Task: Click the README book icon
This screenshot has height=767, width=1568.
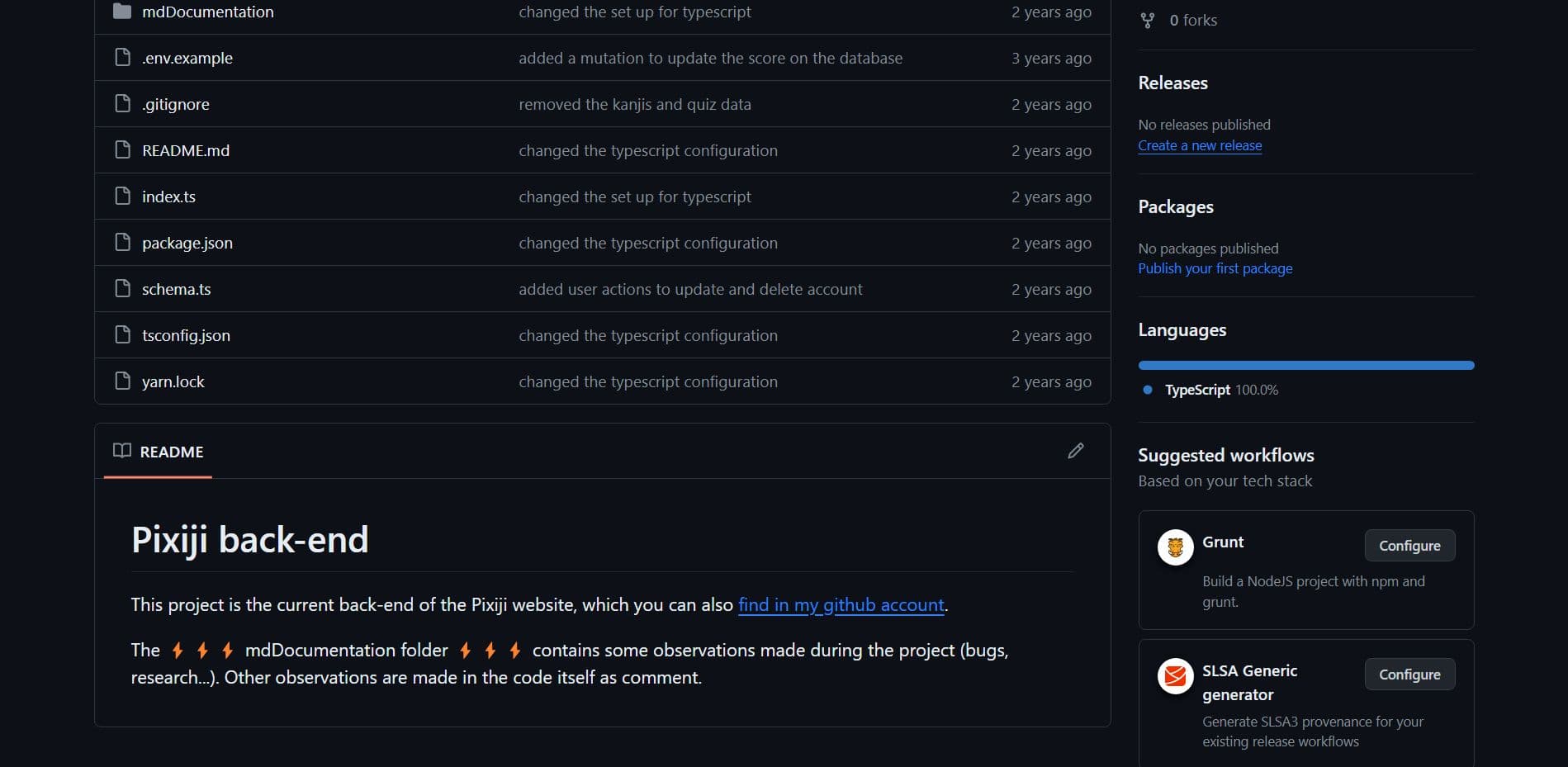Action: pos(122,451)
